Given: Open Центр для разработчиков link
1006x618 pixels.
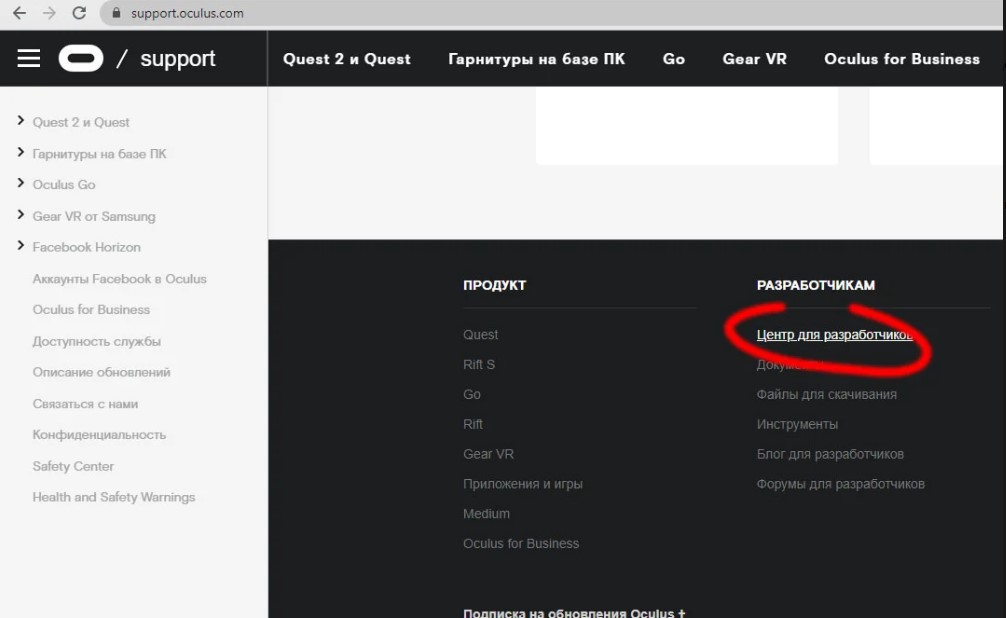Looking at the screenshot, I should tap(833, 335).
